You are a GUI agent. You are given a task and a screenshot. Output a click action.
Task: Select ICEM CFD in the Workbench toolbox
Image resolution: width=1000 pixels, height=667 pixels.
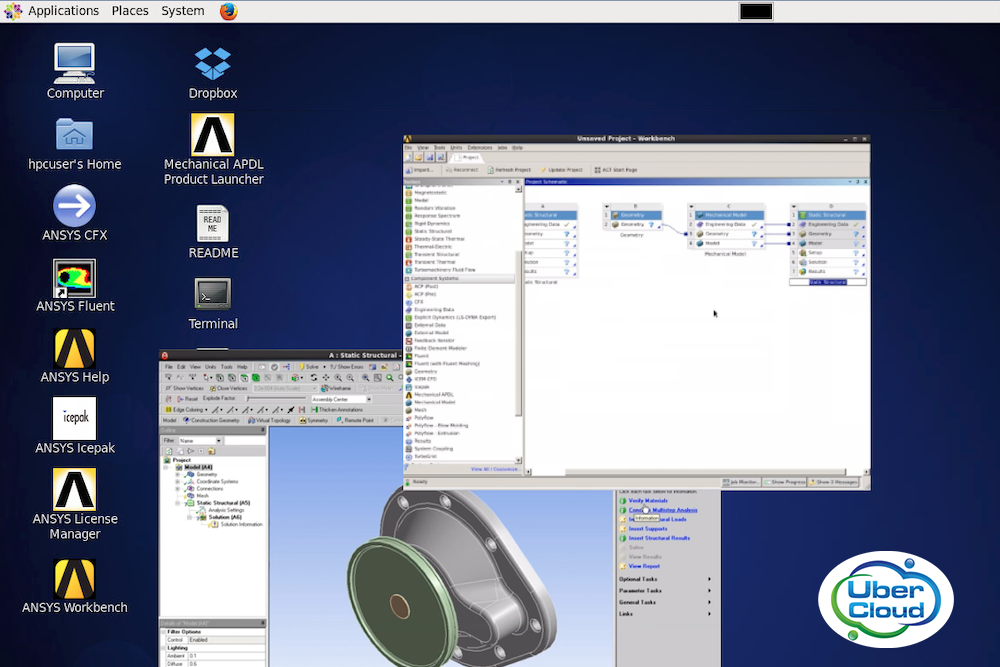425,379
